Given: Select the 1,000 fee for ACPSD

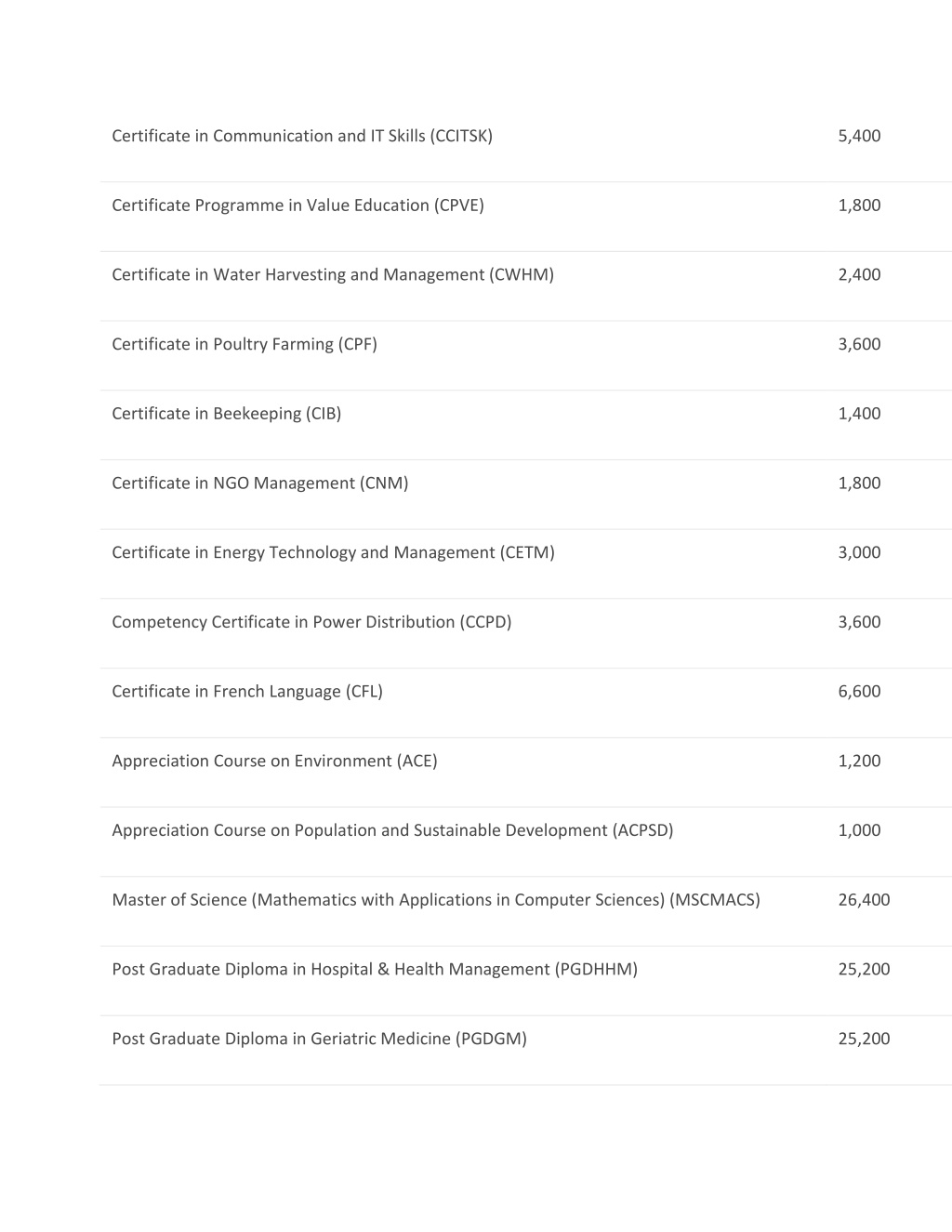Looking at the screenshot, I should (x=859, y=830).
